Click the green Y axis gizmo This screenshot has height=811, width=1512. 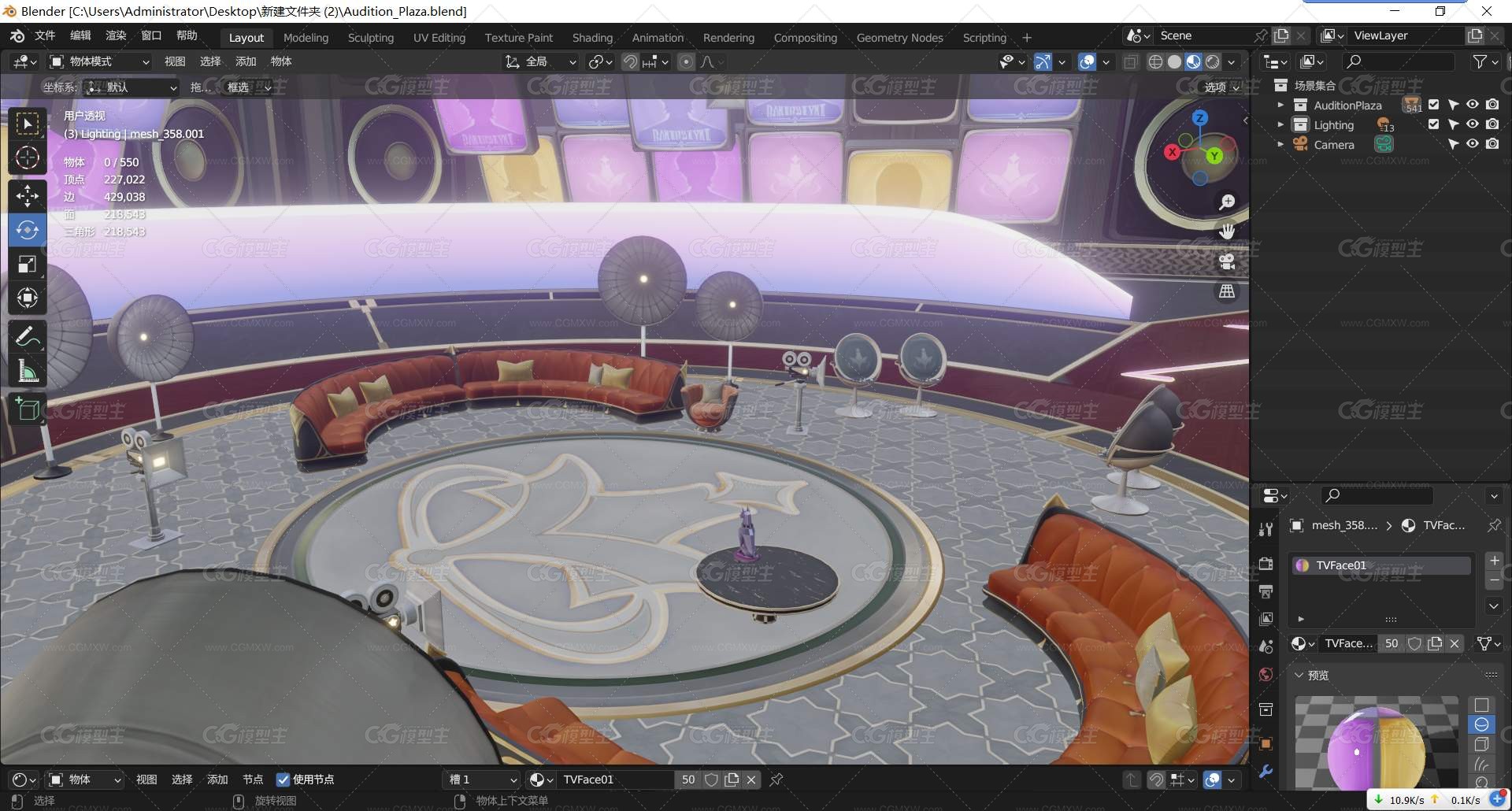pos(1214,156)
